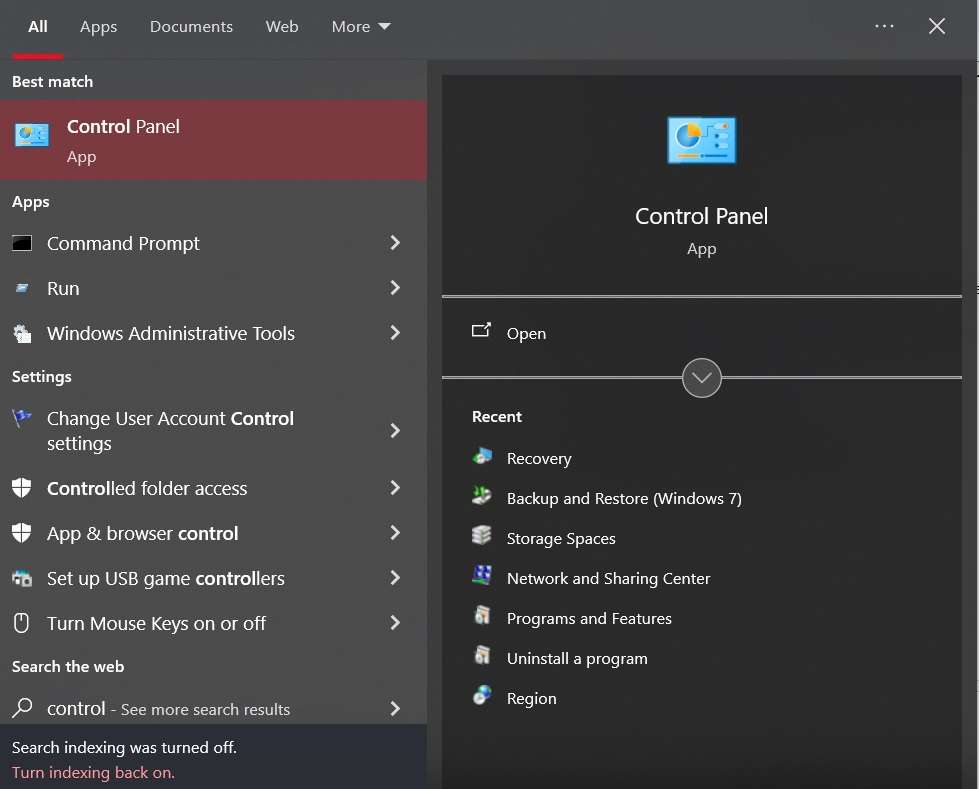Open Uninstall a program from Recent

pos(577,659)
